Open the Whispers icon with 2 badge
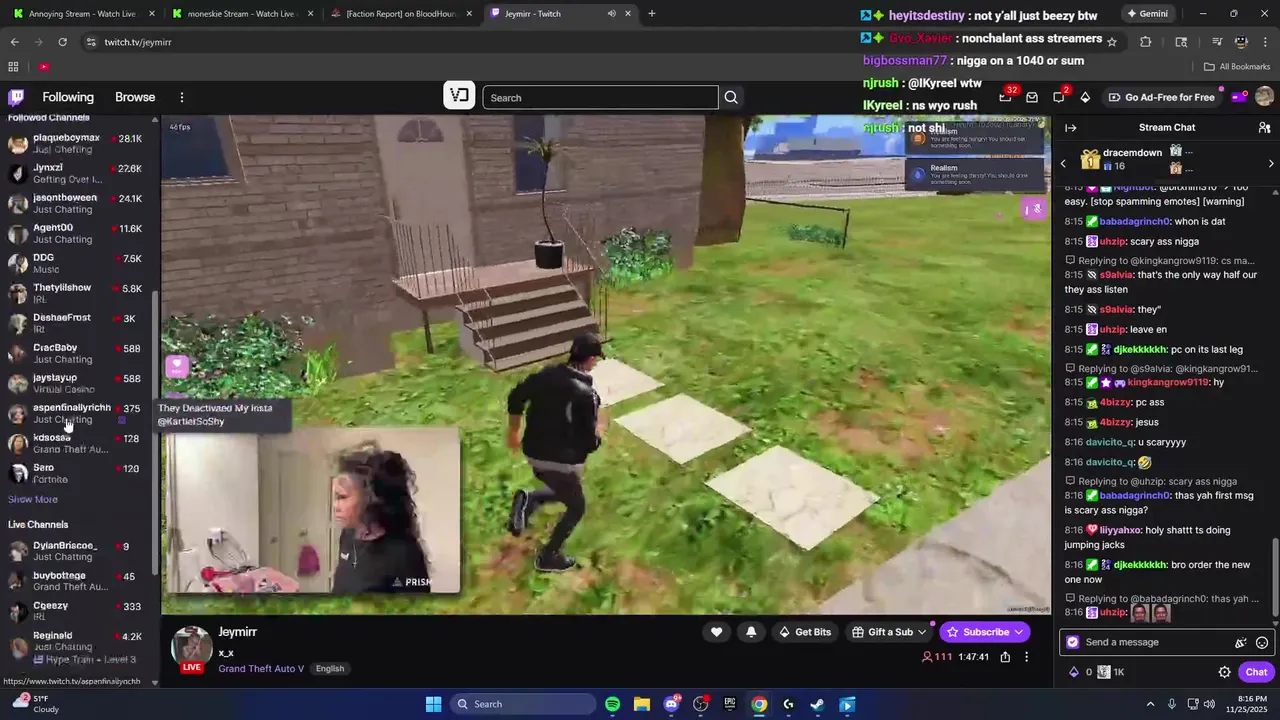The image size is (1280, 720). [1059, 97]
